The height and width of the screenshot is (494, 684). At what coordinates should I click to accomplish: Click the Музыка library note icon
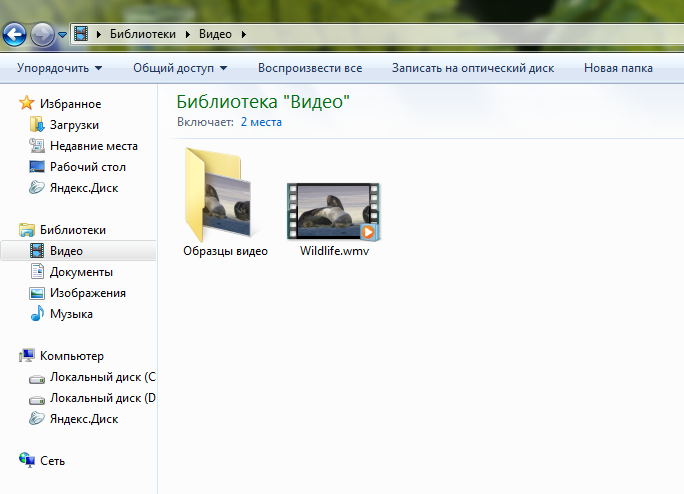point(37,314)
